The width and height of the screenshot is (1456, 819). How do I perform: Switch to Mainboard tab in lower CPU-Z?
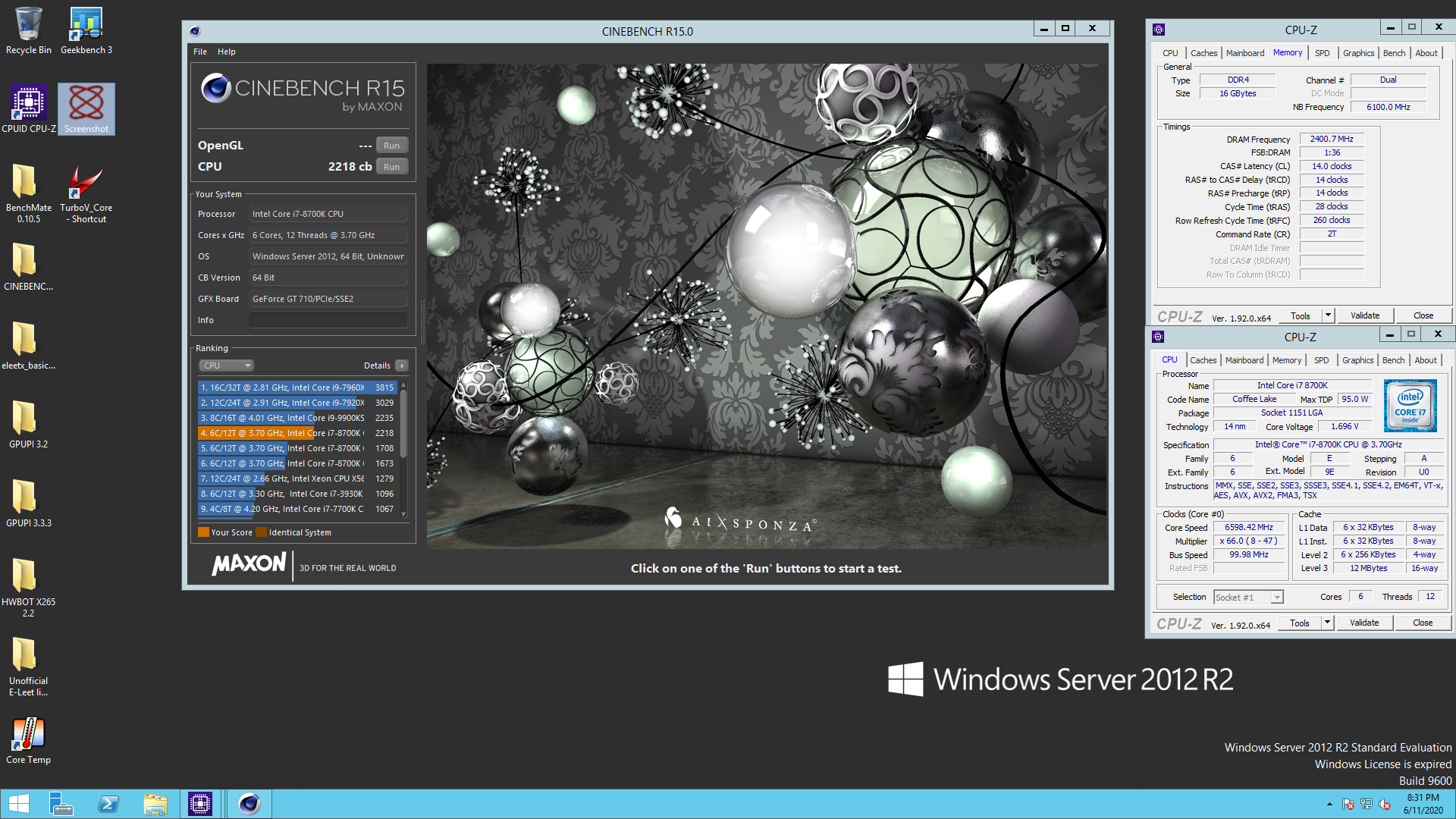tap(1244, 360)
